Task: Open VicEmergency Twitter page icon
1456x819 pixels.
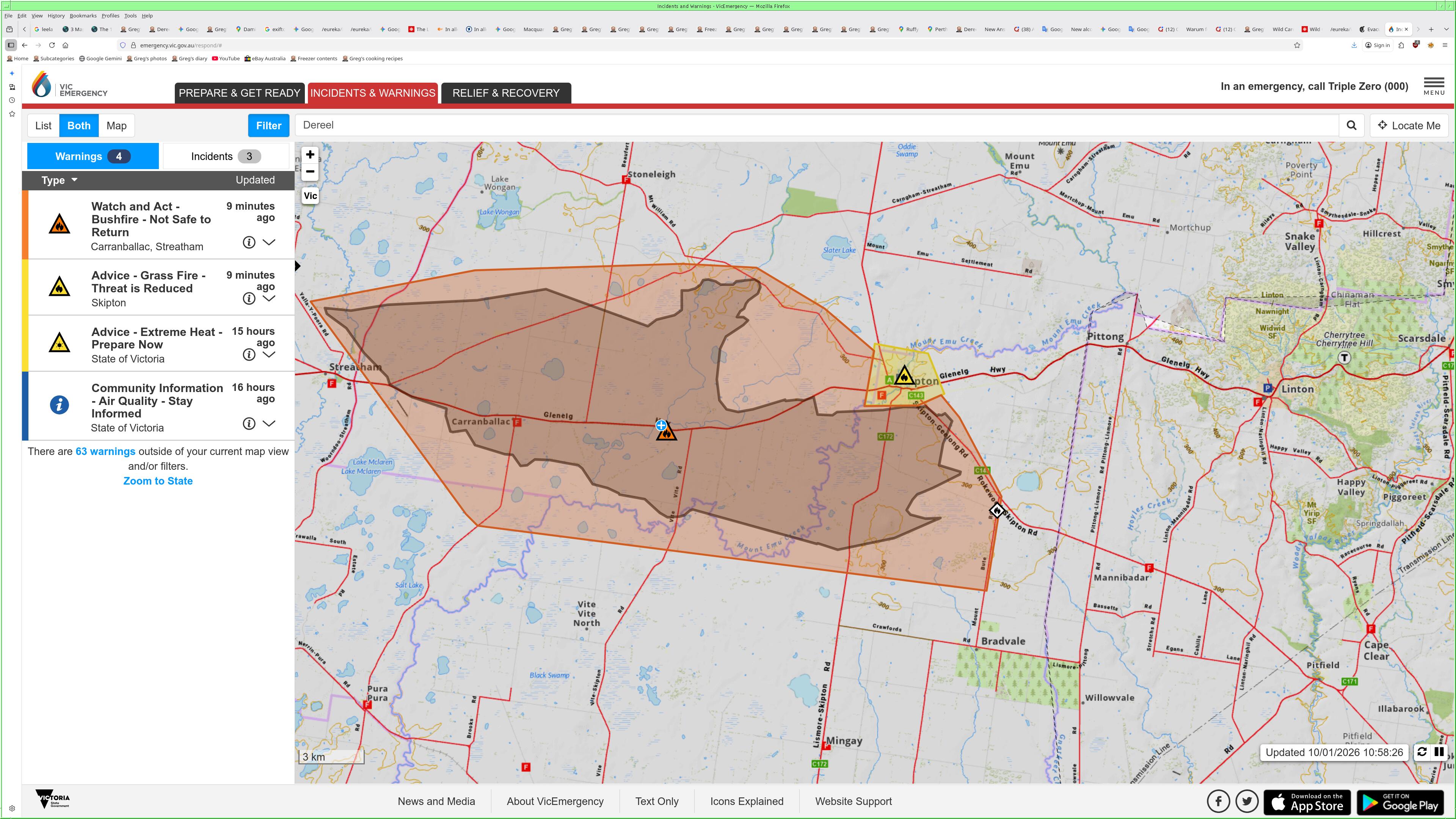Action: [1247, 801]
